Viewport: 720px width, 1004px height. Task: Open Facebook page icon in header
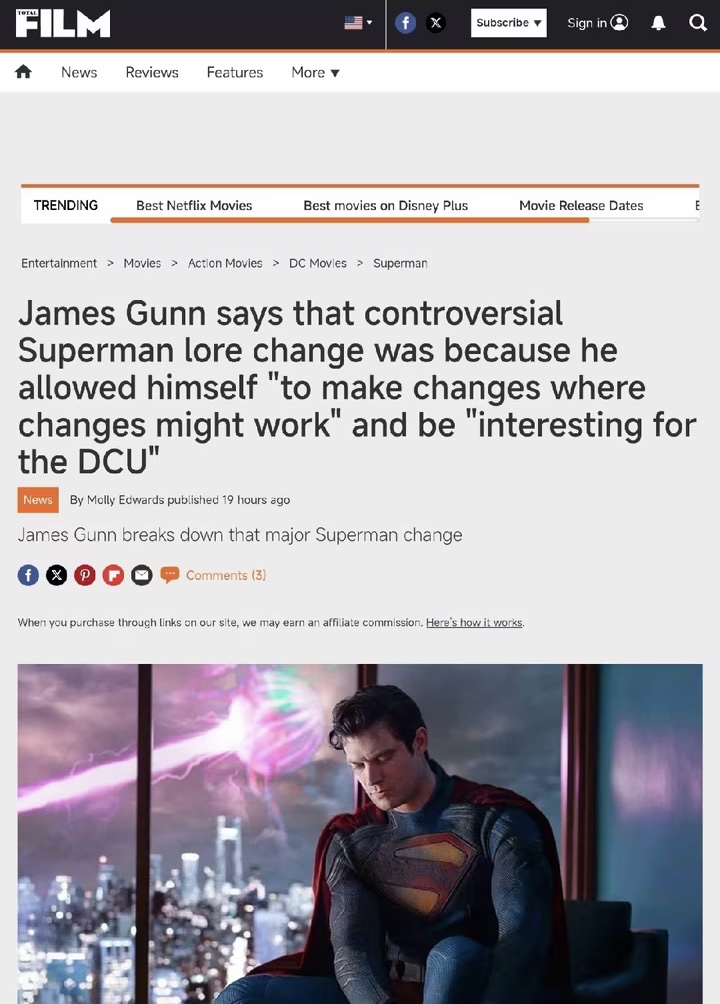point(405,23)
